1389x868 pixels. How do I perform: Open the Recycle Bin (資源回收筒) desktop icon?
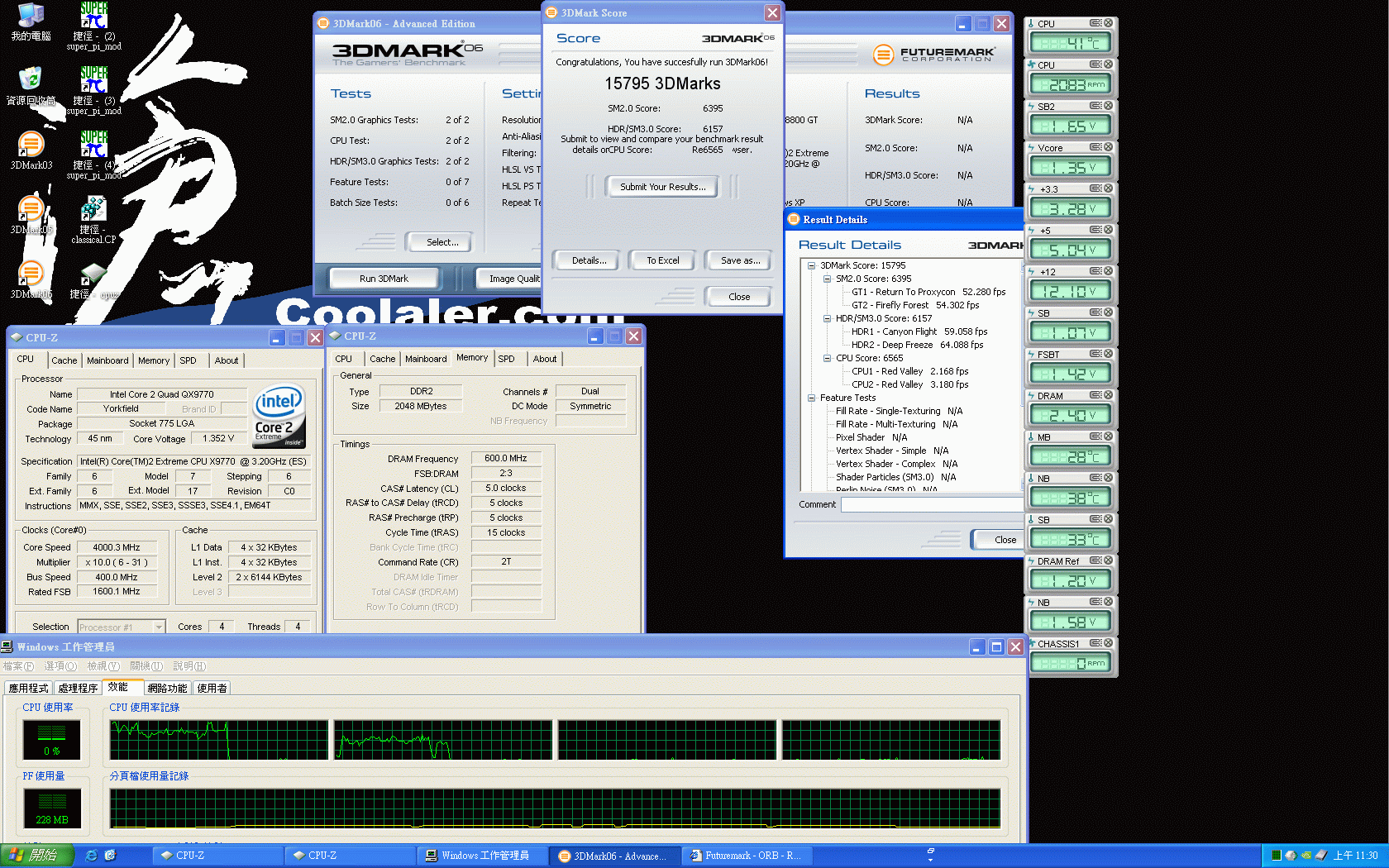click(31, 81)
